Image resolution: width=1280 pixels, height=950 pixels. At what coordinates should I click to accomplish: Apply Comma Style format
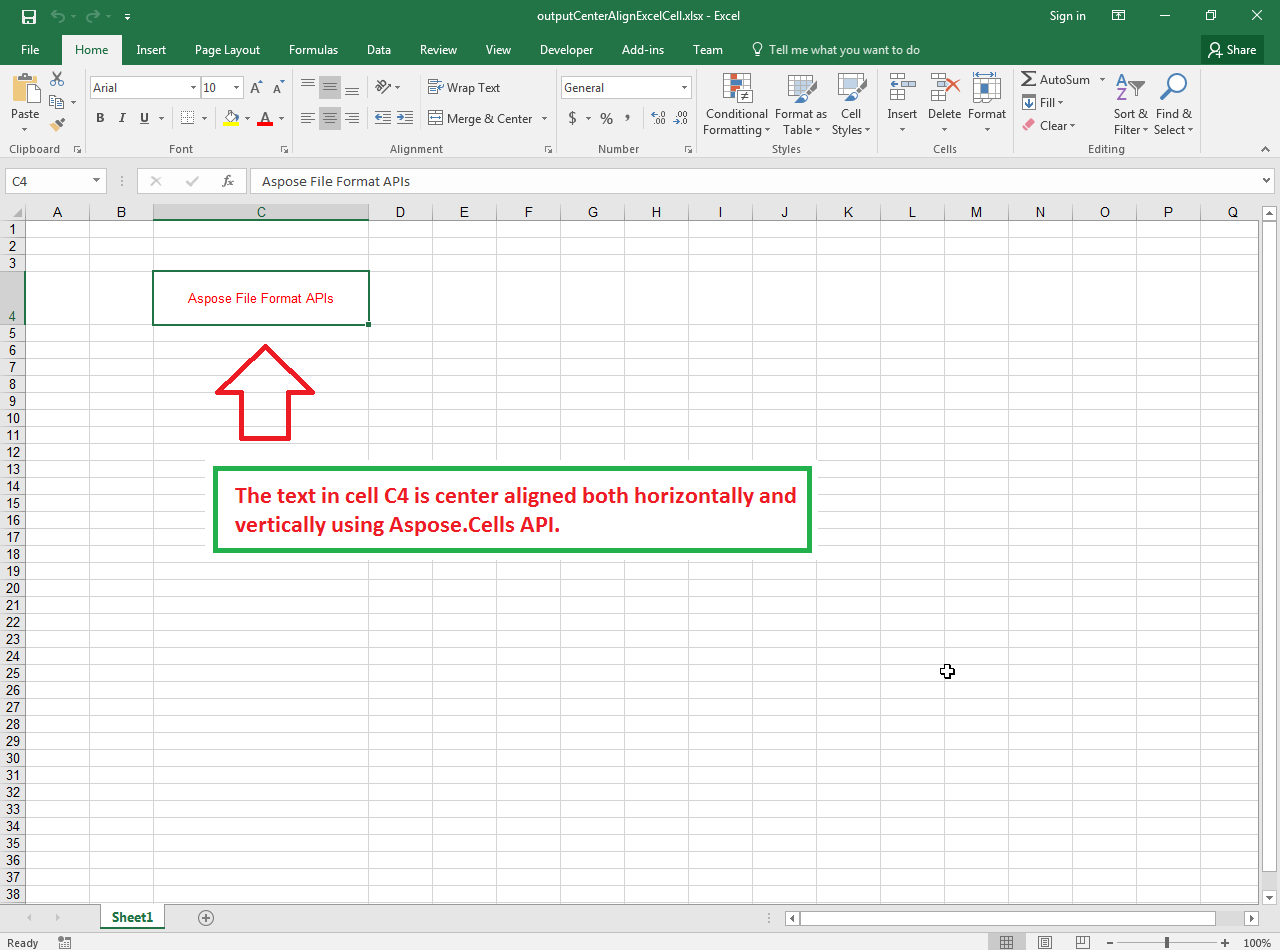click(x=628, y=118)
